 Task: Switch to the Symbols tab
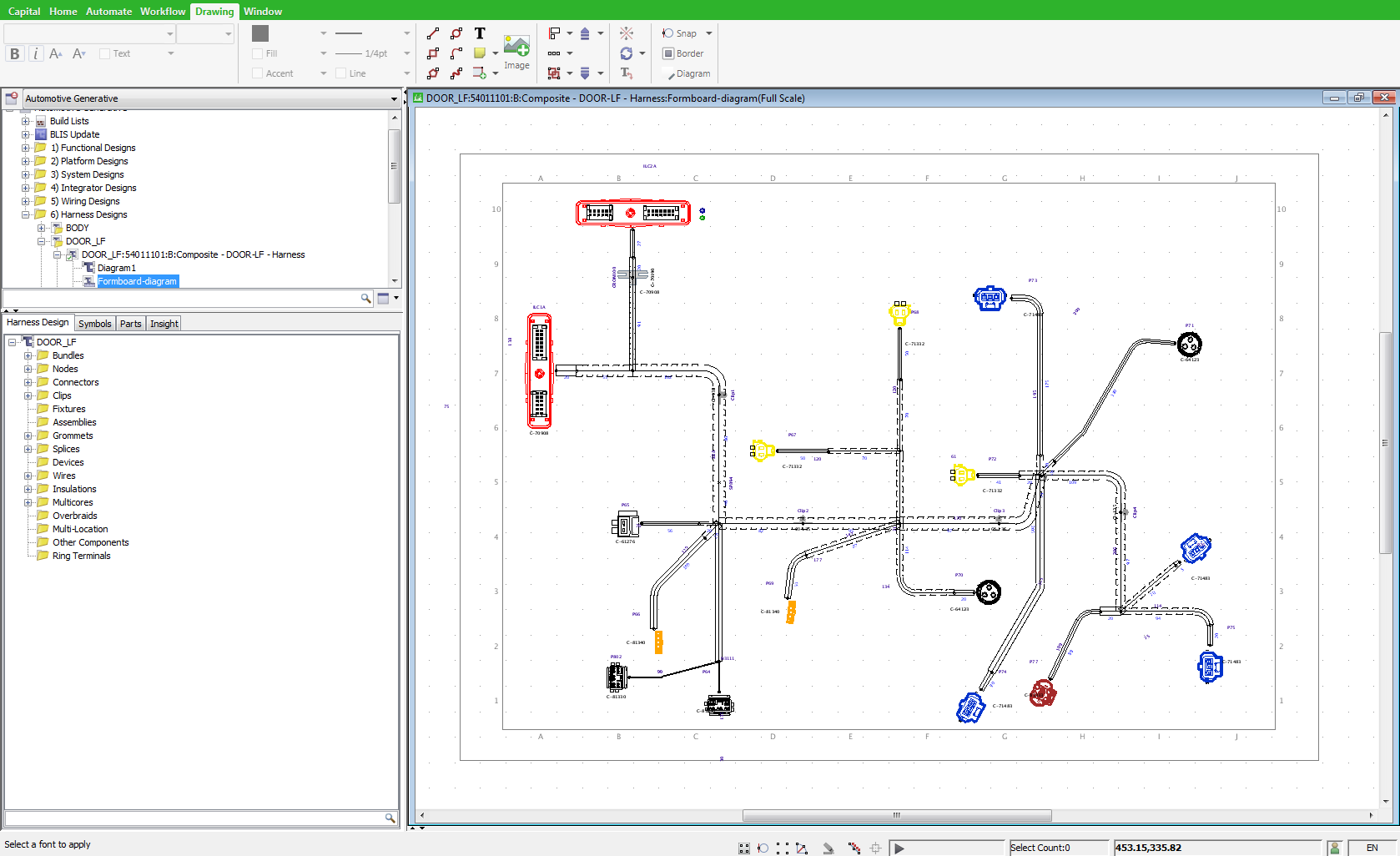pos(94,324)
